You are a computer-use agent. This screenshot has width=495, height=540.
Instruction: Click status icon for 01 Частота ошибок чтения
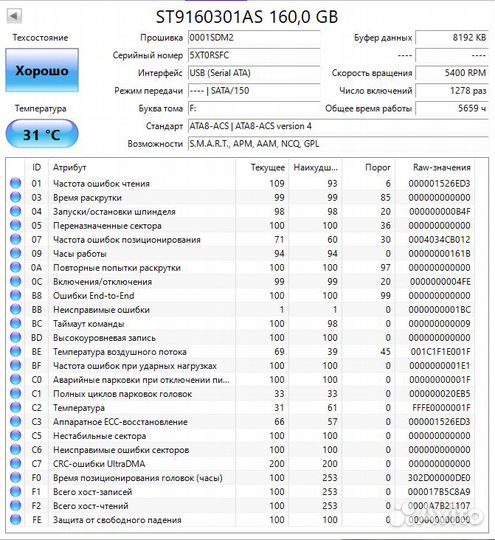pos(16,183)
